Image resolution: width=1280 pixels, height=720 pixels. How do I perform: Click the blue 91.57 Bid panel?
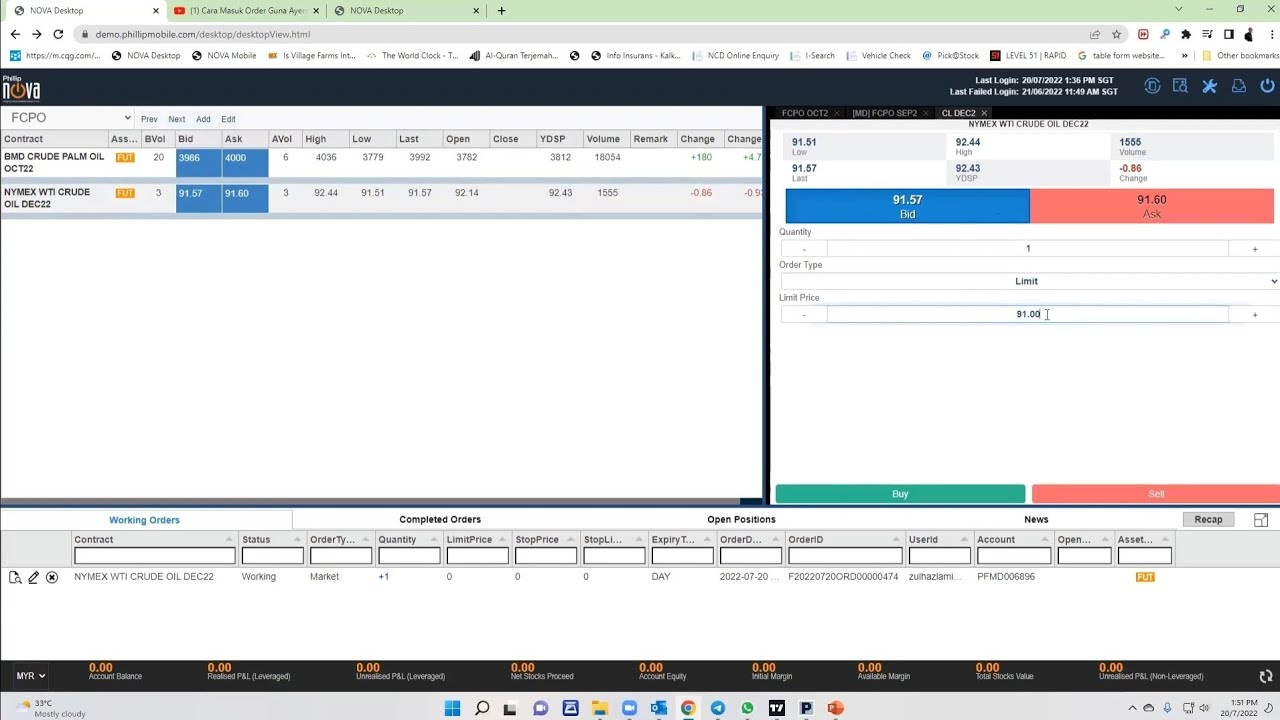[907, 206]
